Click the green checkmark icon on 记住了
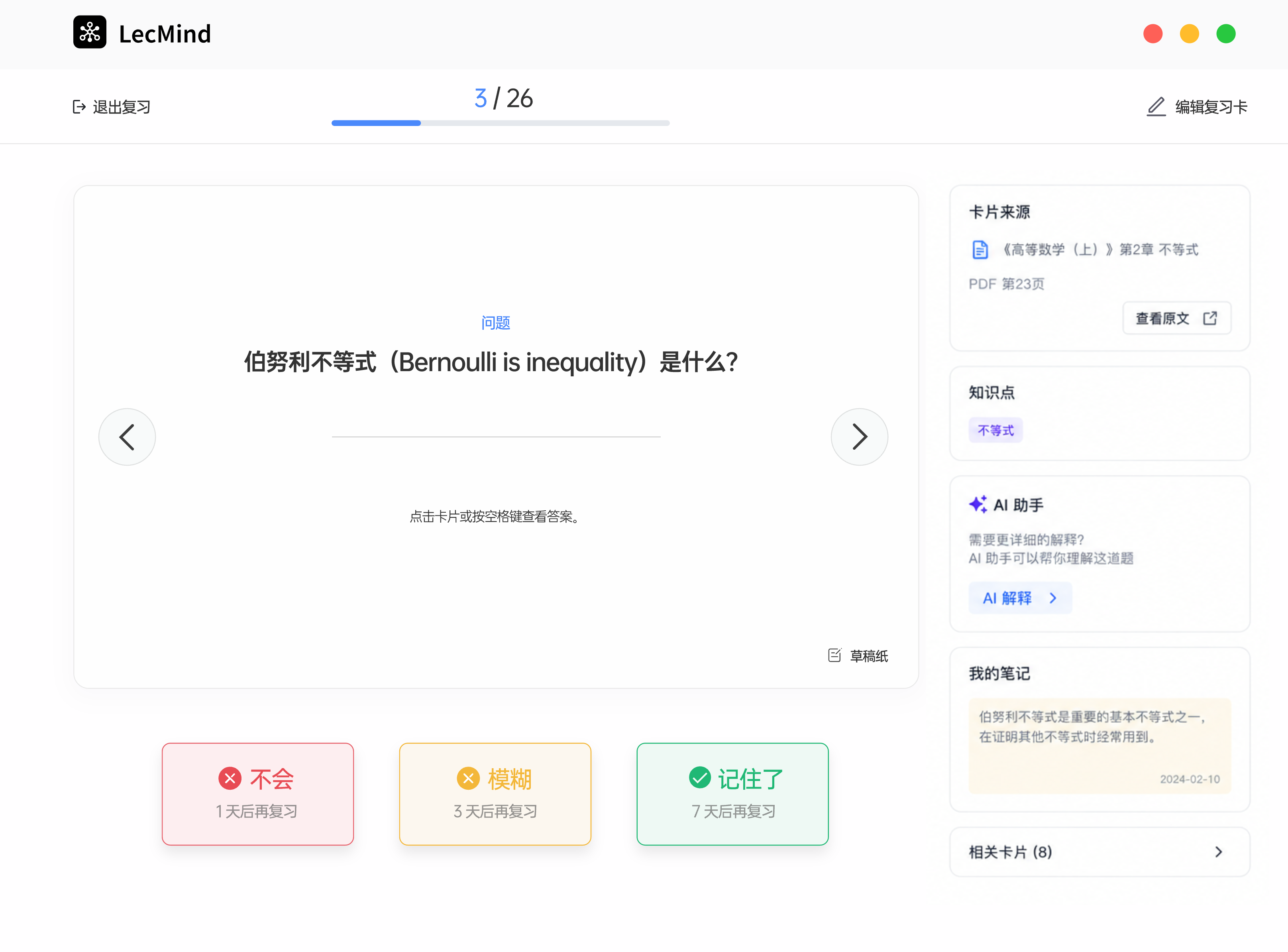 click(x=700, y=777)
